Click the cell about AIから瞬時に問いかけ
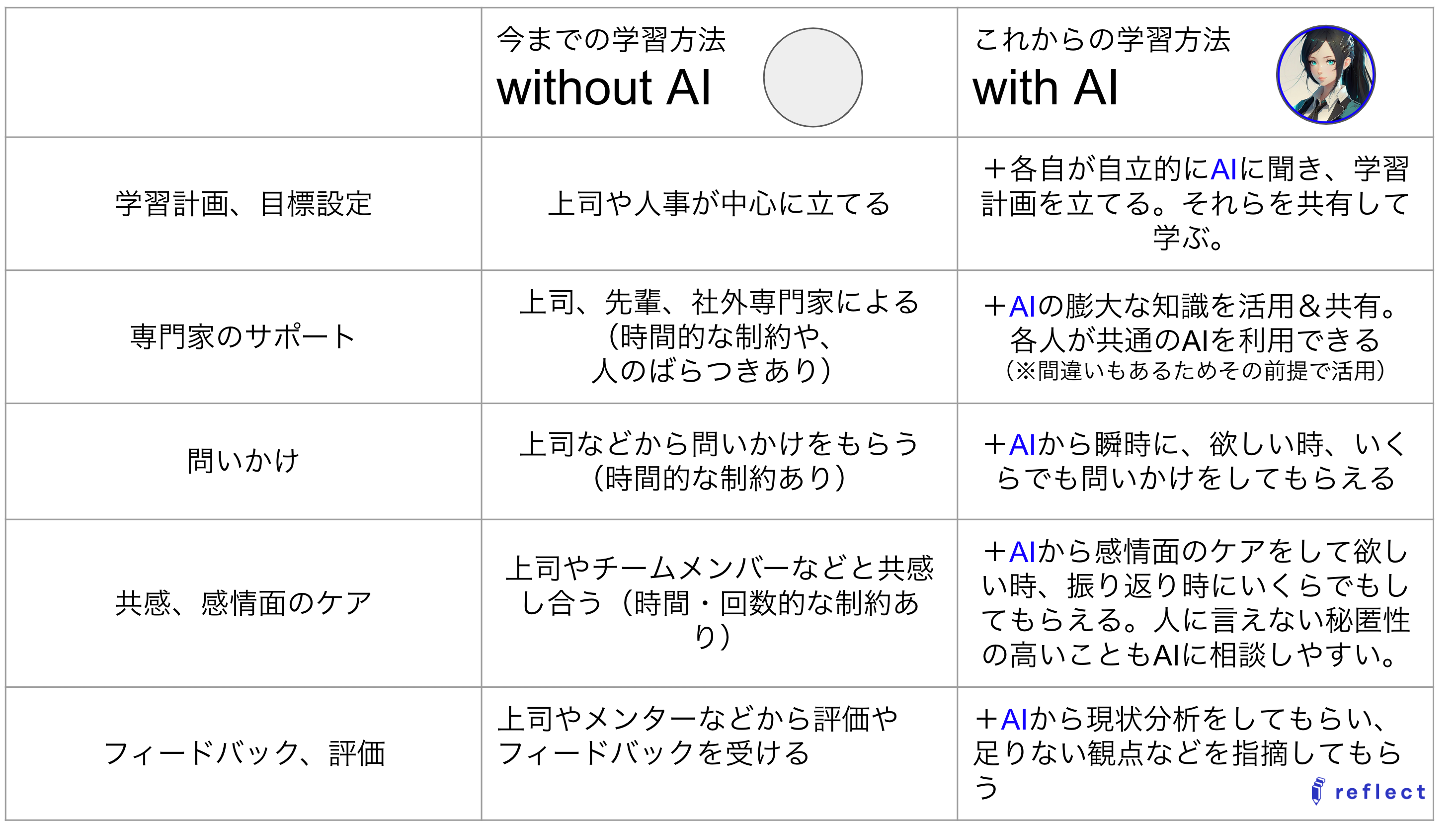1456x823 pixels. tap(1196, 461)
